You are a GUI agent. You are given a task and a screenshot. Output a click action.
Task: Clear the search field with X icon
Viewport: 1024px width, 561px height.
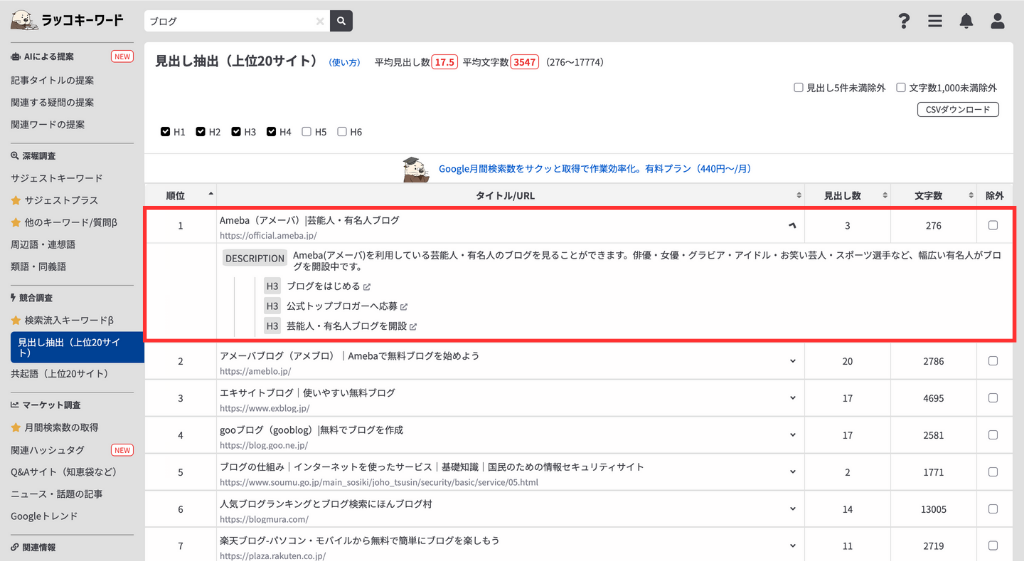pos(320,21)
